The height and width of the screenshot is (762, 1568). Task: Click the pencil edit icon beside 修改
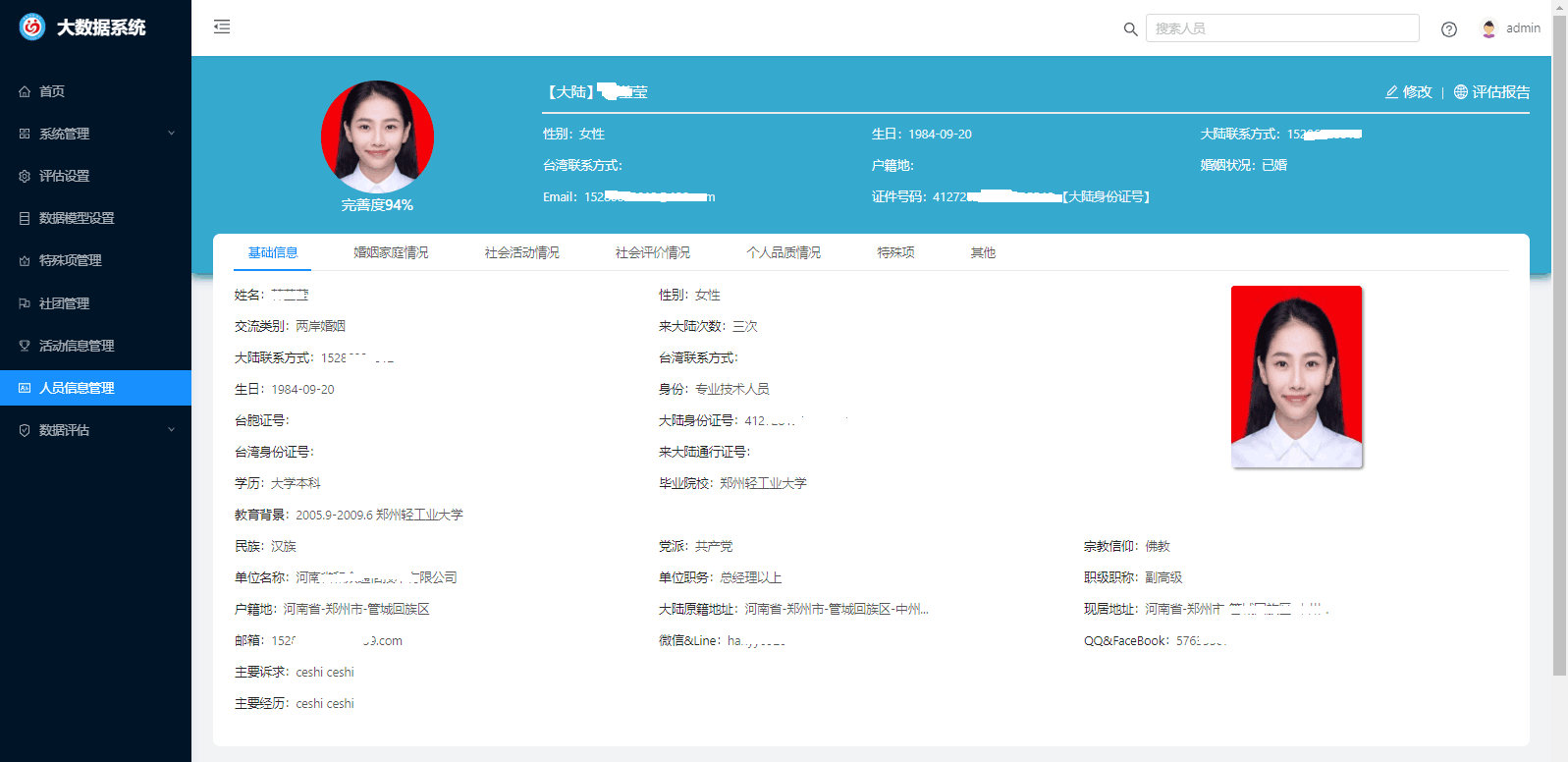[x=1391, y=92]
